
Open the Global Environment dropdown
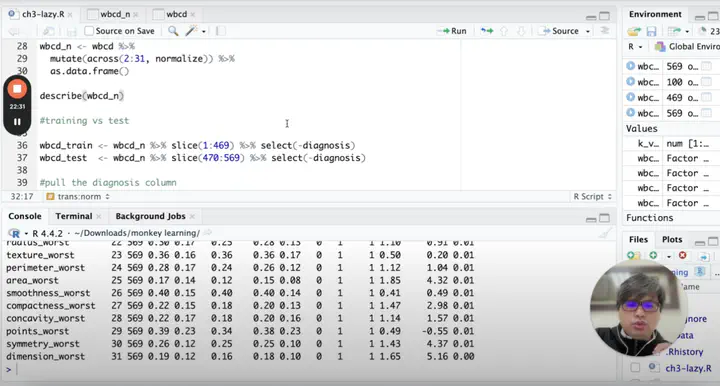(687, 47)
